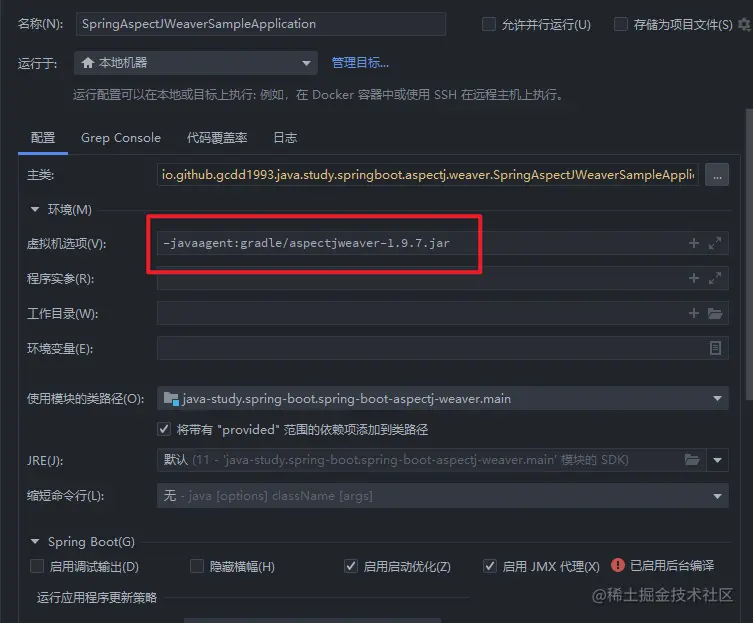Image resolution: width=753 pixels, height=623 pixels.
Task: Collapse the Spring Boot(G) section
Action: pos(35,541)
